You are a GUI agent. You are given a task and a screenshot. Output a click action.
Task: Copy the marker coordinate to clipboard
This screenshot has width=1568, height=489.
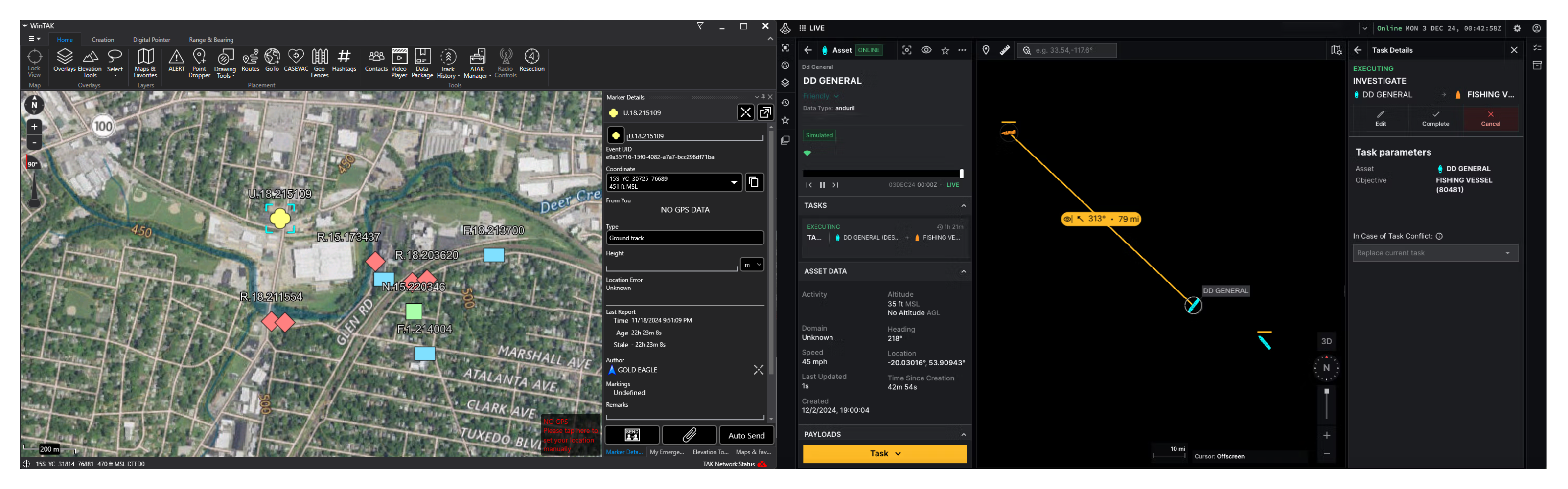[x=754, y=182]
